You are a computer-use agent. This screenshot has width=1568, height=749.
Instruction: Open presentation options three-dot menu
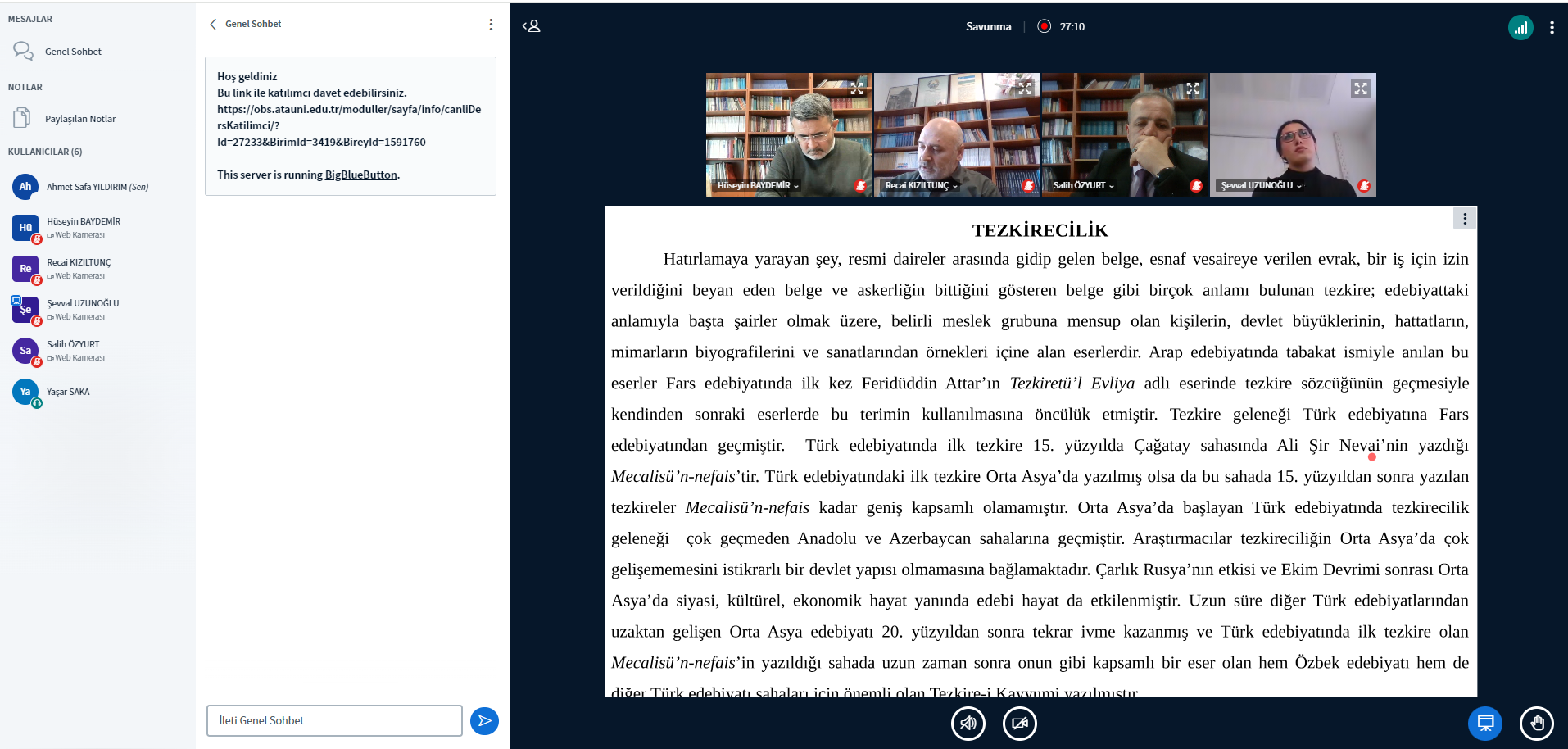(1465, 218)
